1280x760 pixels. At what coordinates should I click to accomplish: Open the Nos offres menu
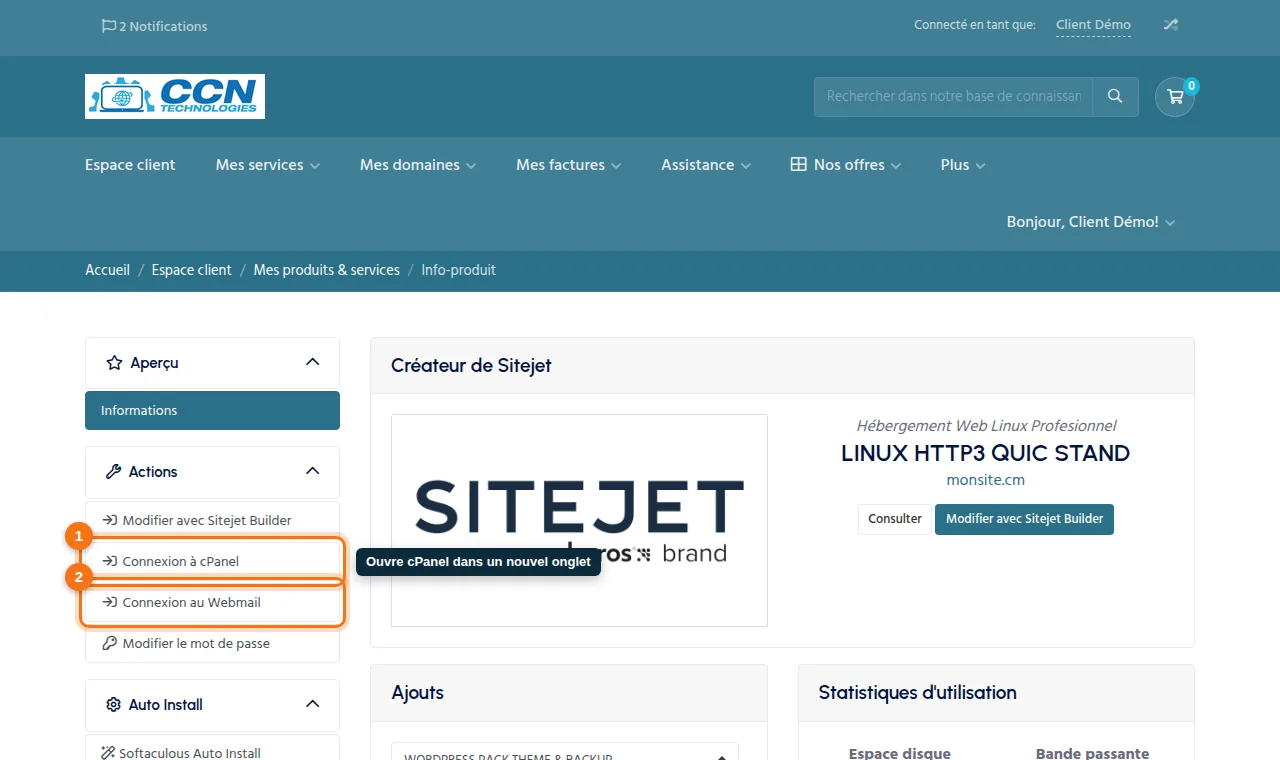point(846,165)
